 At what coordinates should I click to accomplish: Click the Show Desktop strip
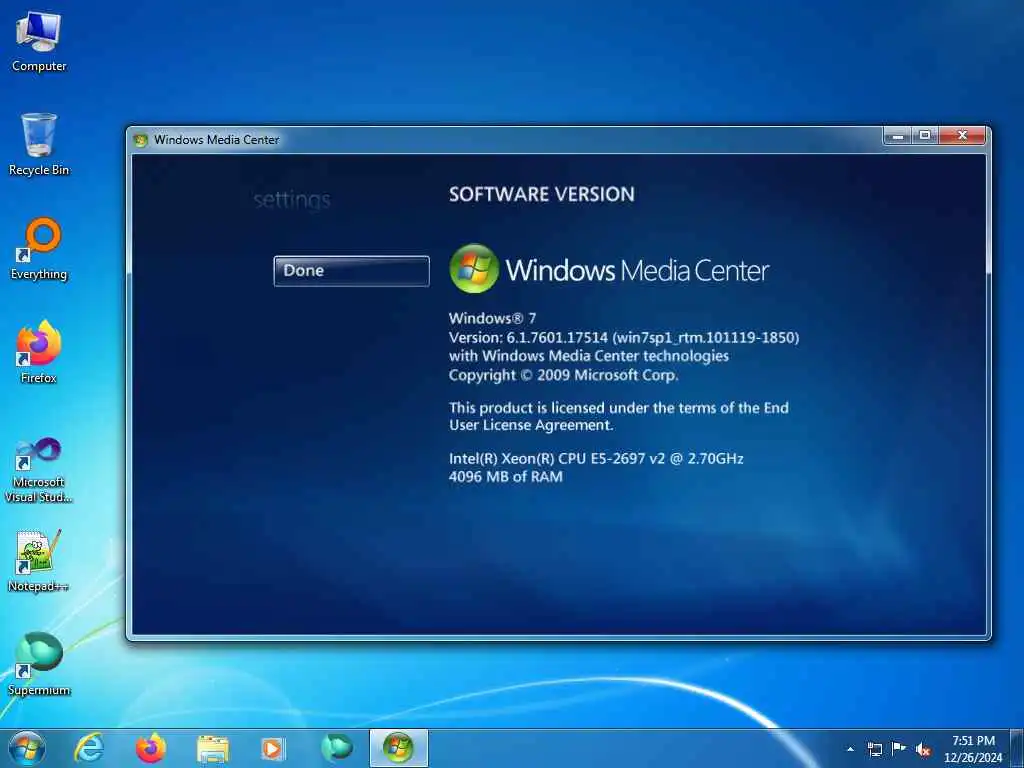[x=1017, y=748]
